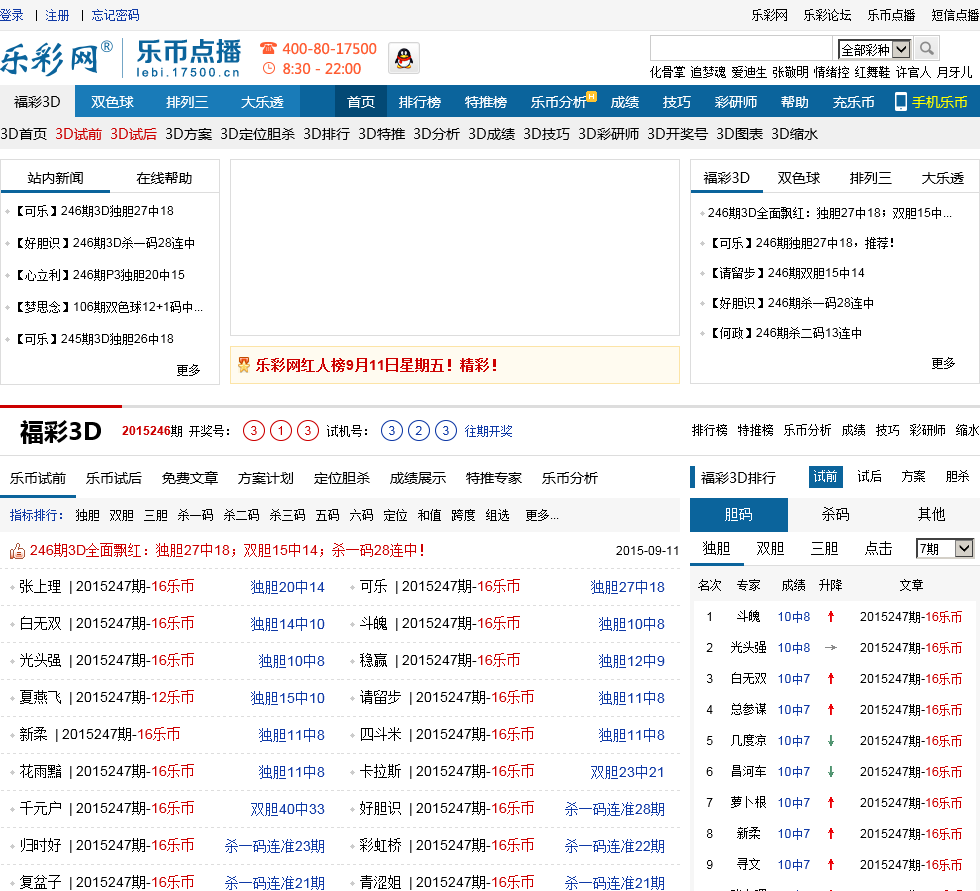
Task: Click inside the search text box
Action: 741,48
